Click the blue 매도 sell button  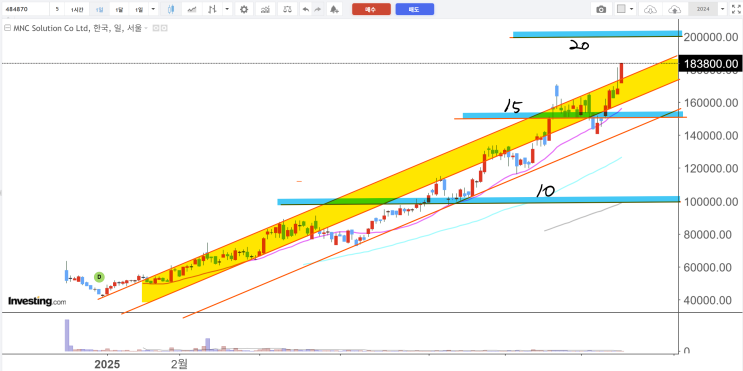pos(415,9)
